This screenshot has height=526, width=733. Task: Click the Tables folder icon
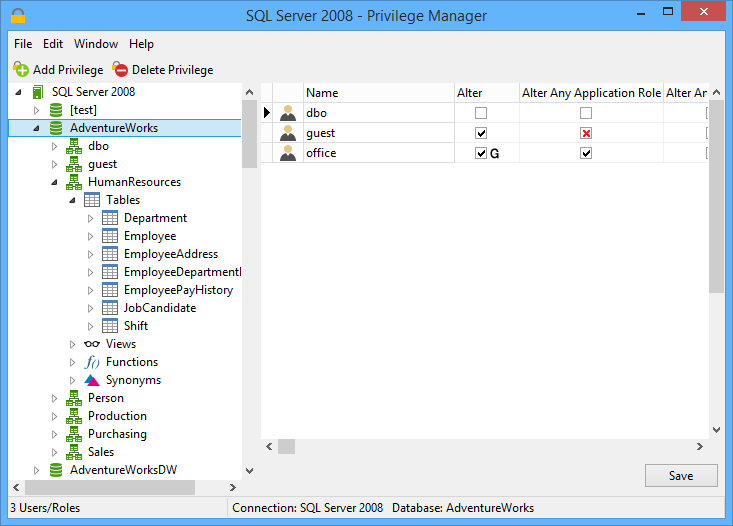pyautogui.click(x=92, y=200)
